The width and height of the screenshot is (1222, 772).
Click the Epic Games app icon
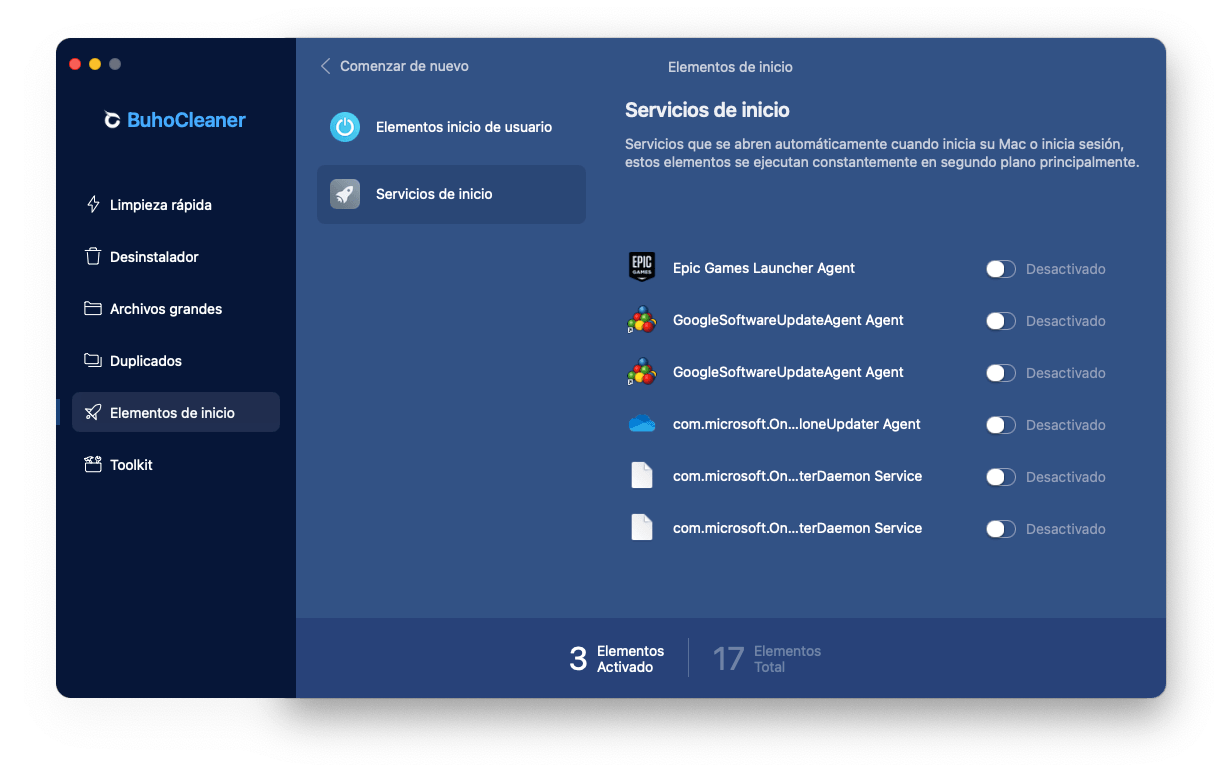pyautogui.click(x=642, y=268)
